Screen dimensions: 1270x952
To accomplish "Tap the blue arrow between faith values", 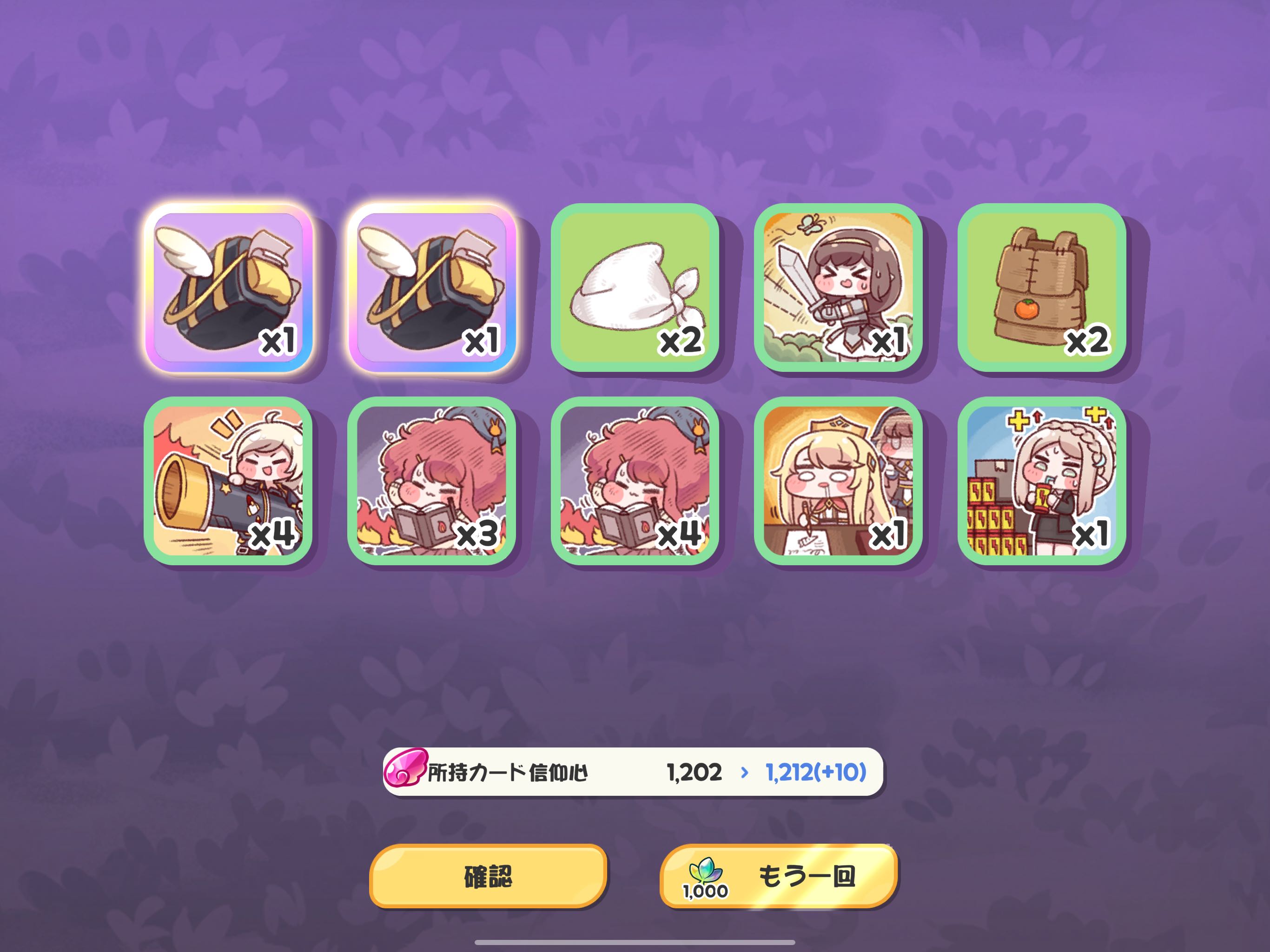I will (x=745, y=773).
